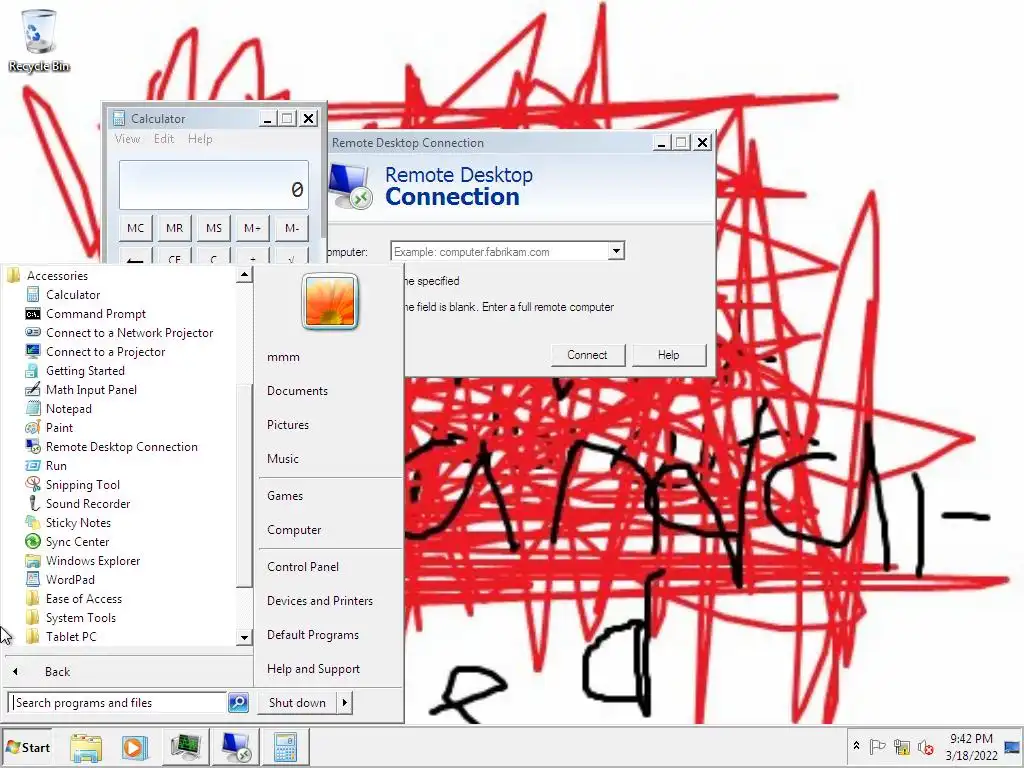The width and height of the screenshot is (1024, 768).
Task: Open Calculator Edit menu
Action: click(x=164, y=139)
